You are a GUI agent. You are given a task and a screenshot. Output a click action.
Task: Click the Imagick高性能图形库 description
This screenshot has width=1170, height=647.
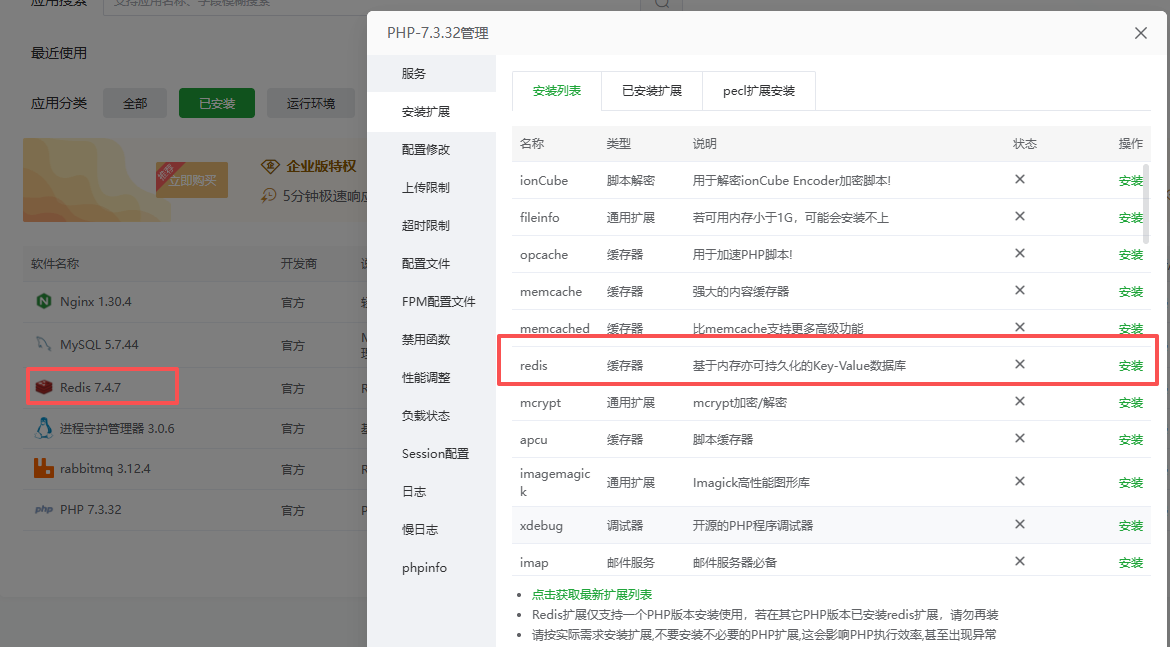click(751, 483)
